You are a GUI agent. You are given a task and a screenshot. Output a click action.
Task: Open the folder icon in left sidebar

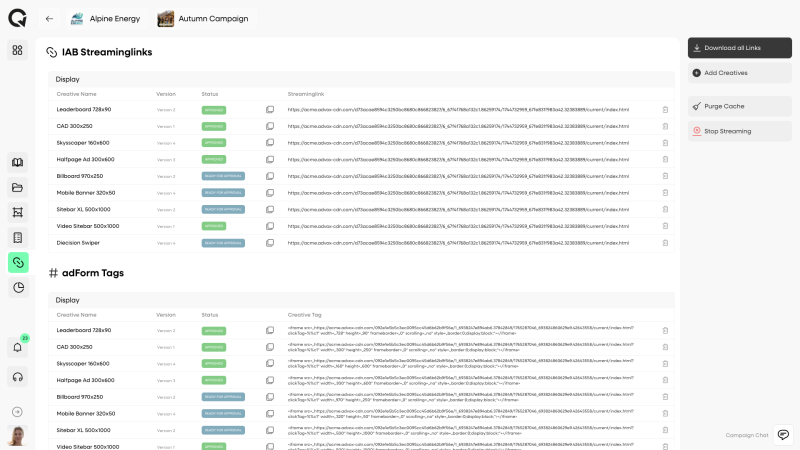17,187
